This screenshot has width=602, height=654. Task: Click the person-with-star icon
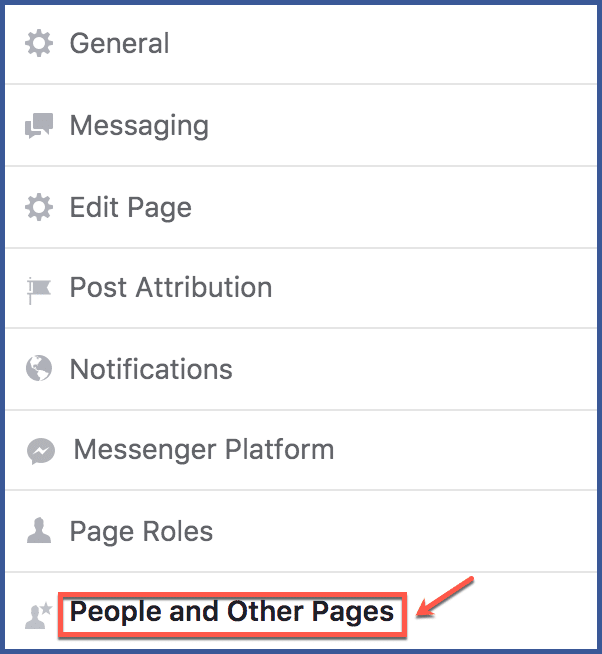click(x=38, y=616)
